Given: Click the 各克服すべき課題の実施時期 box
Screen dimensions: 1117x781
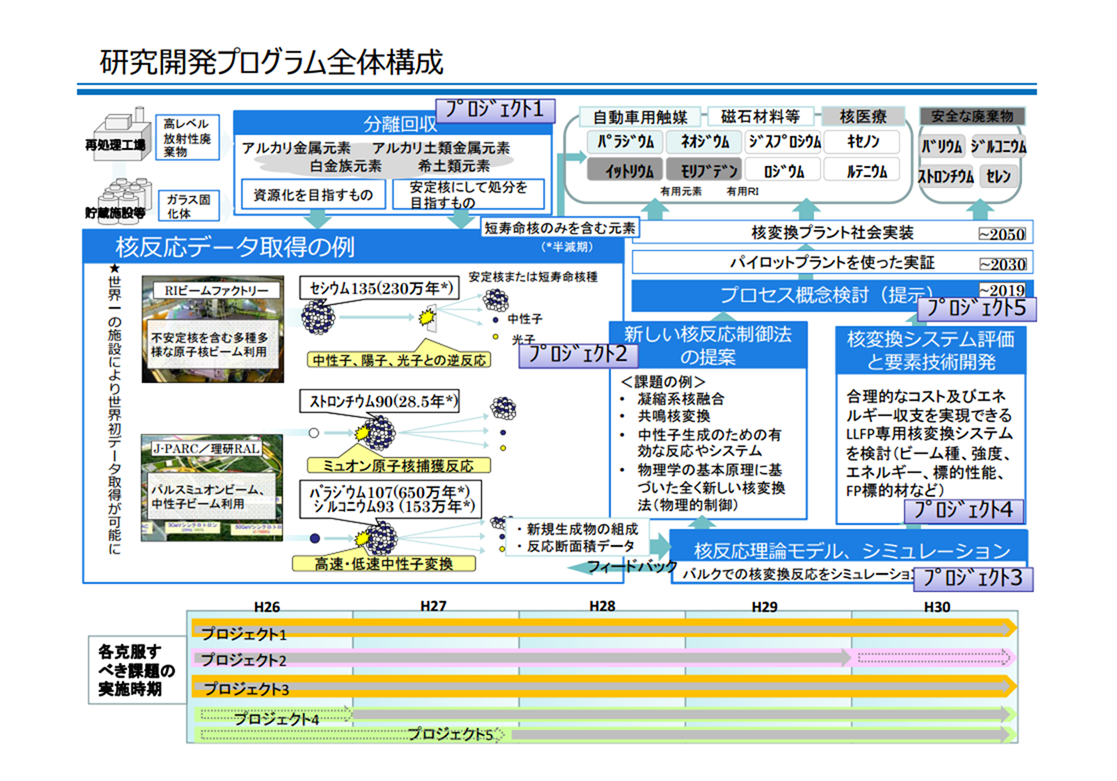Looking at the screenshot, I should tap(137, 670).
